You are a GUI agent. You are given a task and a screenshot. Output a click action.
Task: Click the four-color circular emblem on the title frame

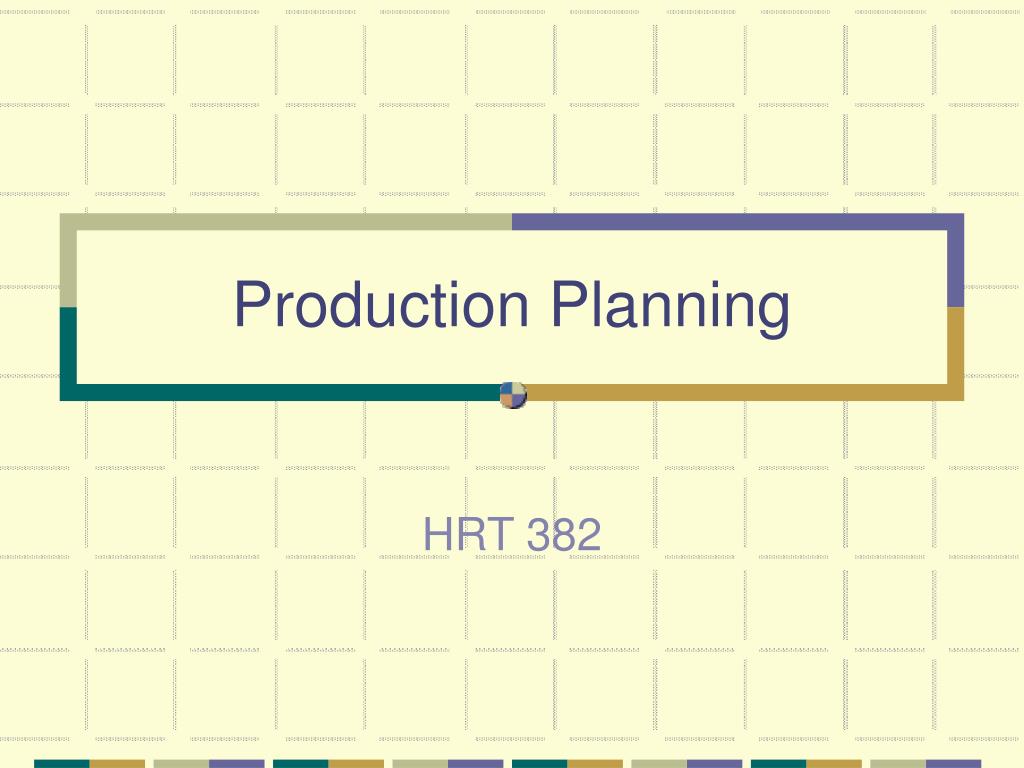click(513, 395)
